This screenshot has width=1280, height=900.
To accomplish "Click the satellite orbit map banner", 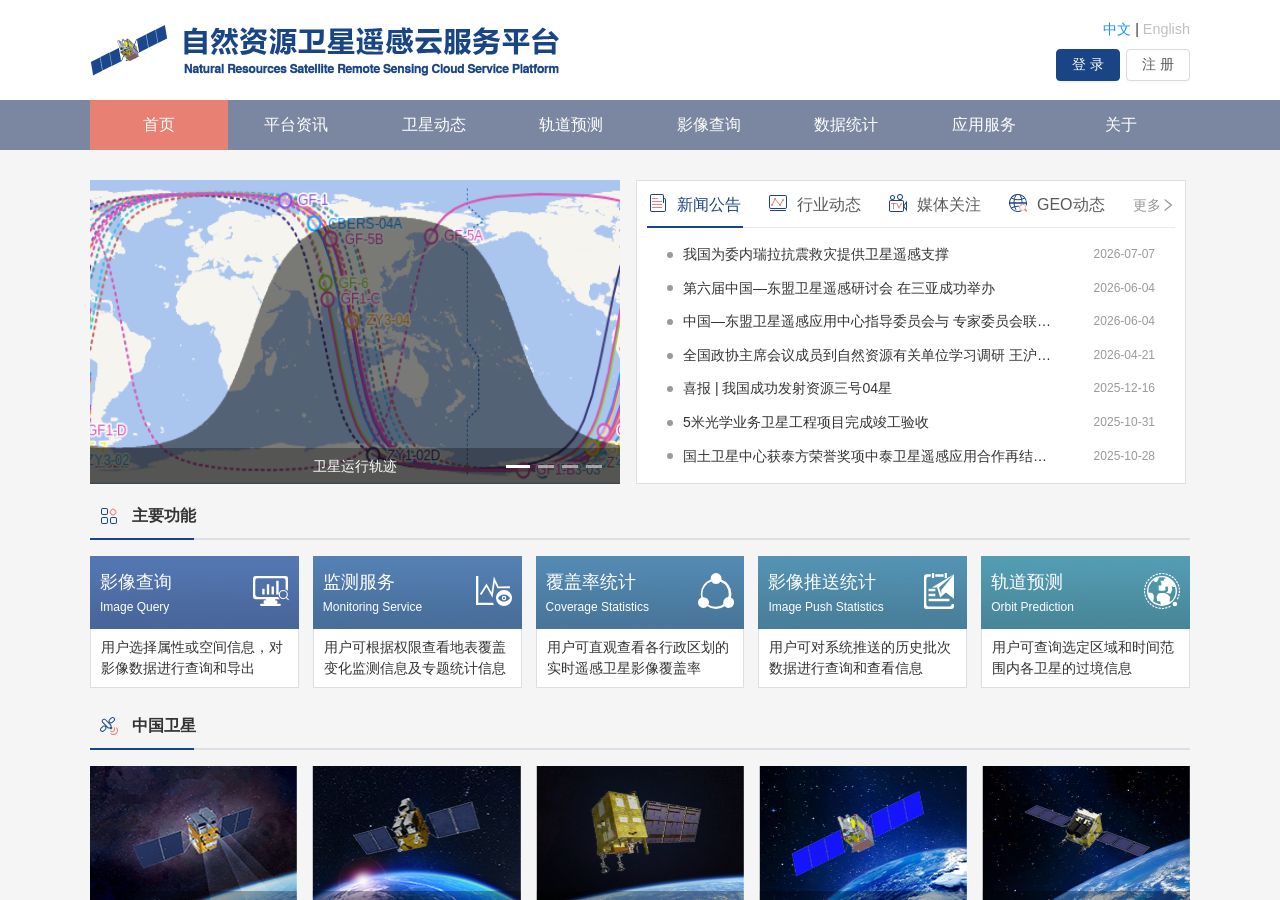I will pyautogui.click(x=355, y=332).
